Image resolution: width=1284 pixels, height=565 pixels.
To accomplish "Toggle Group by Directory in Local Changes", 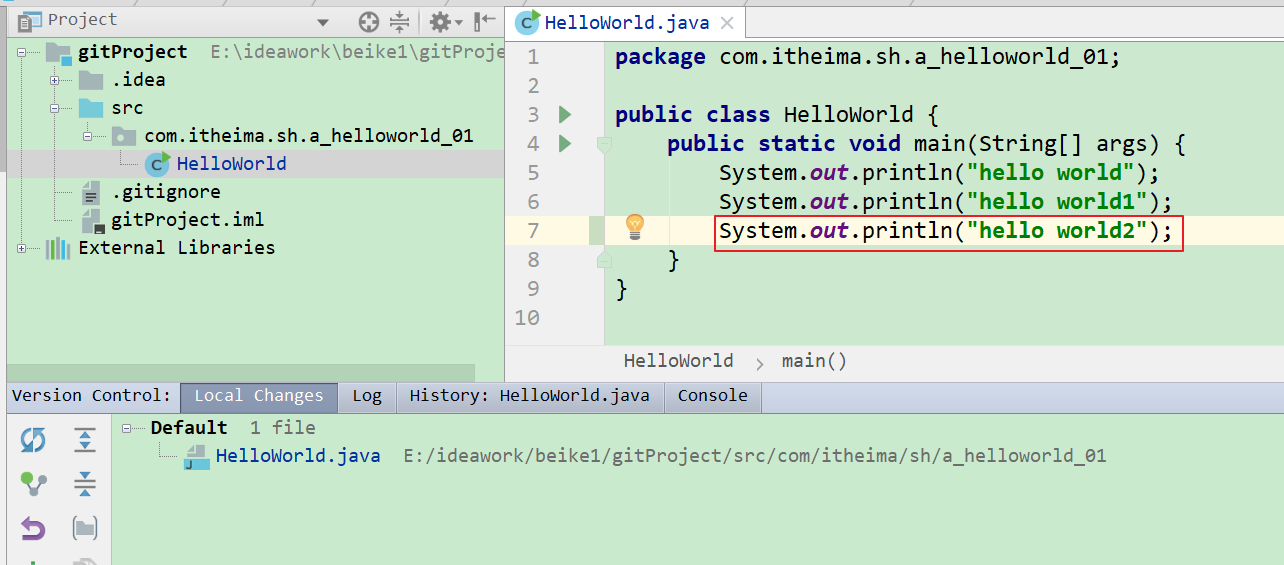I will point(85,528).
